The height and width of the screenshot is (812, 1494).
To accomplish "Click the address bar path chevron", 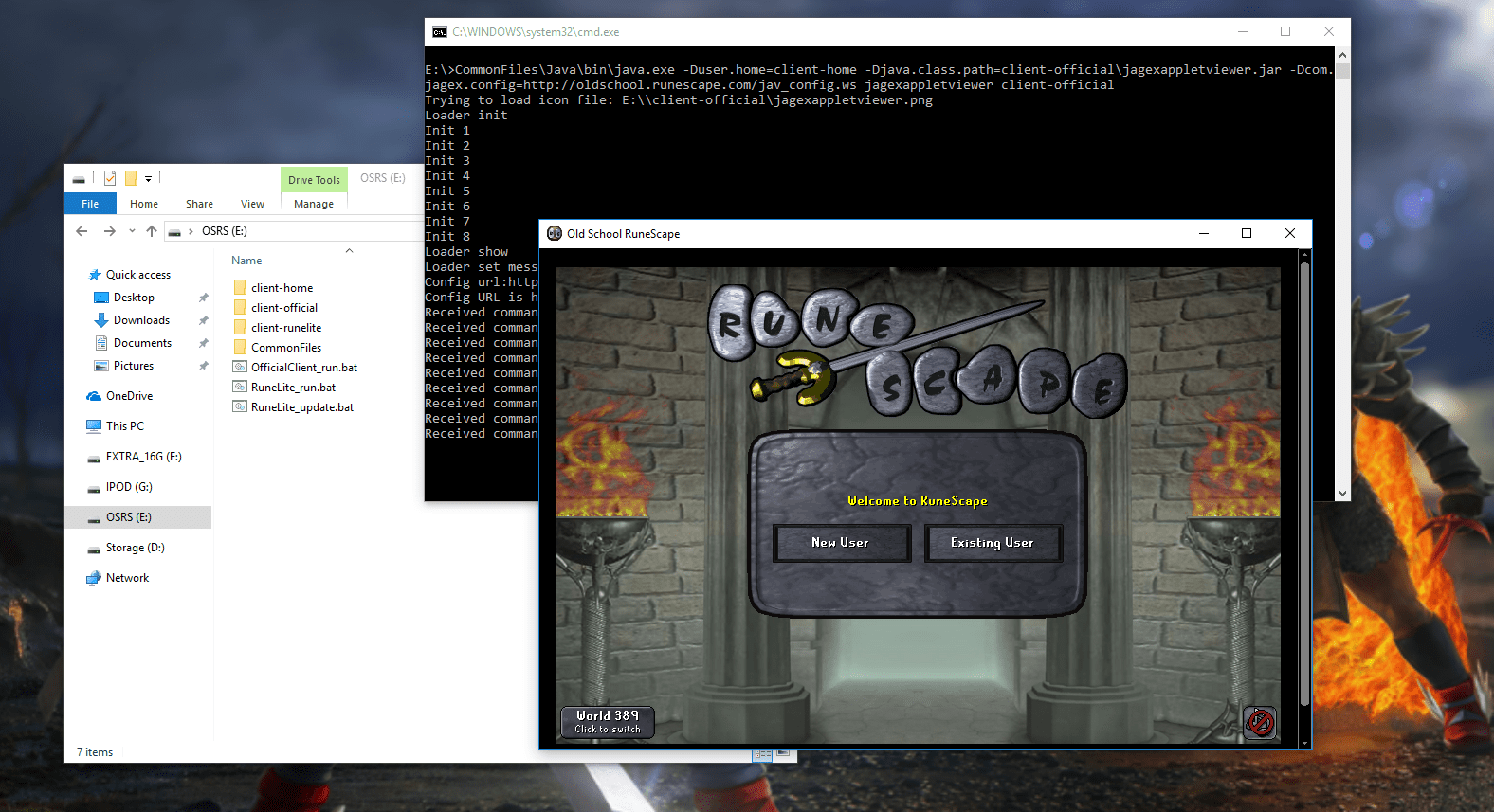I will (191, 231).
